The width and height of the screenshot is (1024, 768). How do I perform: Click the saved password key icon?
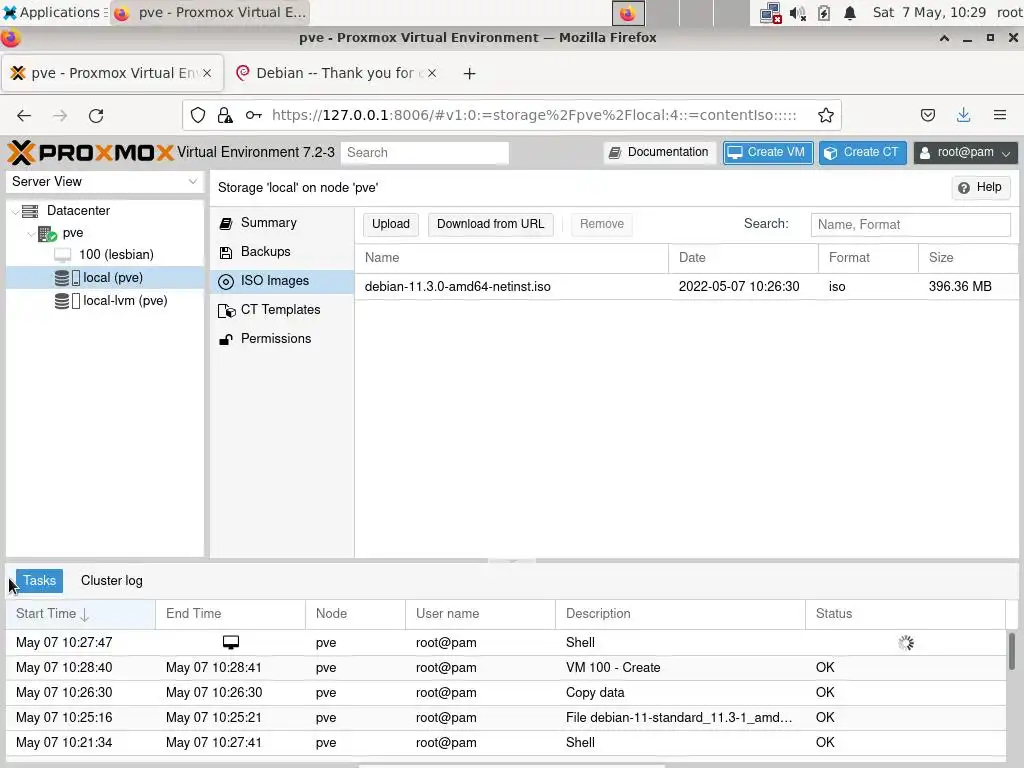[x=253, y=116]
